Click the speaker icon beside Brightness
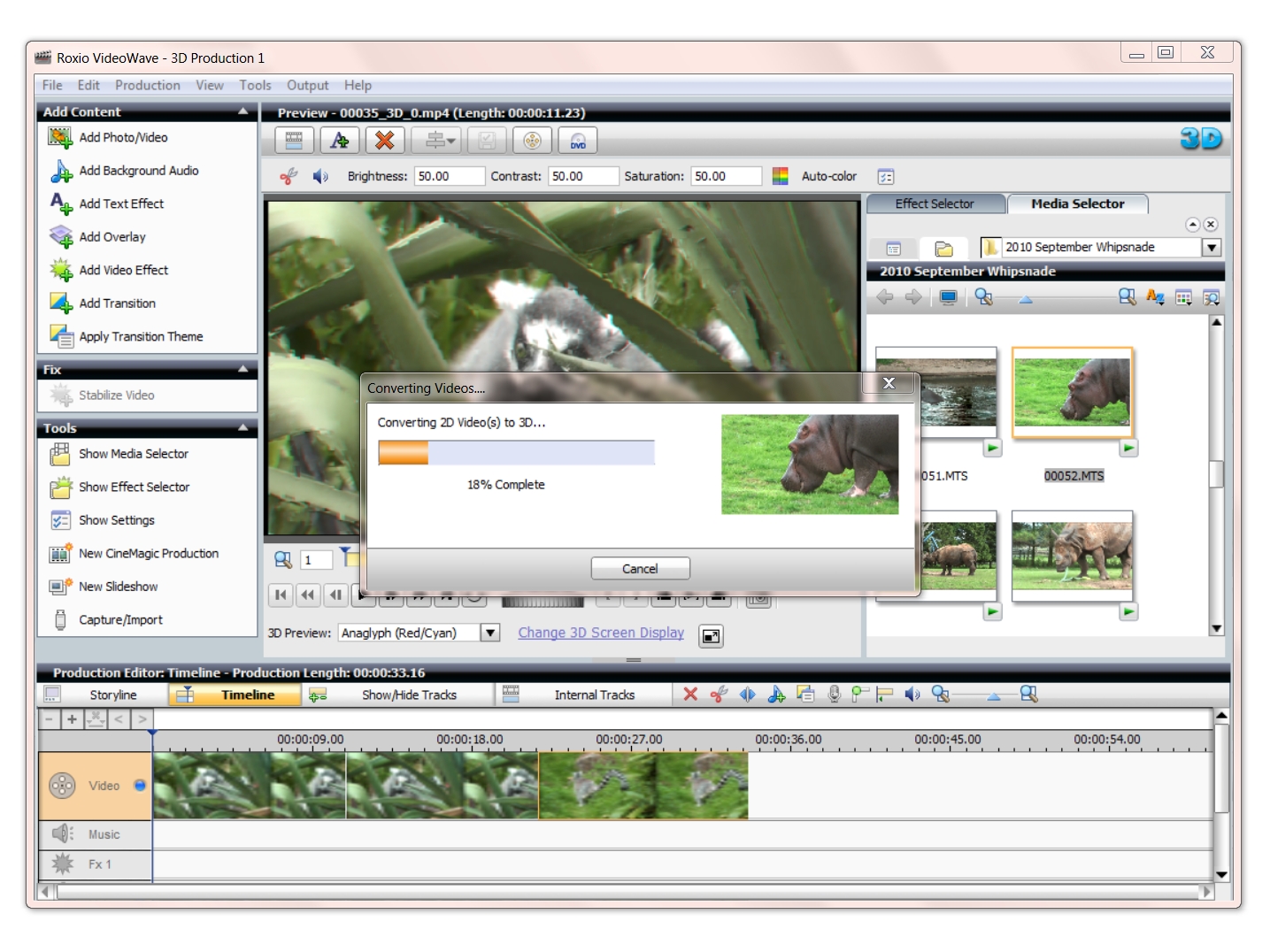1270x952 pixels. click(320, 176)
